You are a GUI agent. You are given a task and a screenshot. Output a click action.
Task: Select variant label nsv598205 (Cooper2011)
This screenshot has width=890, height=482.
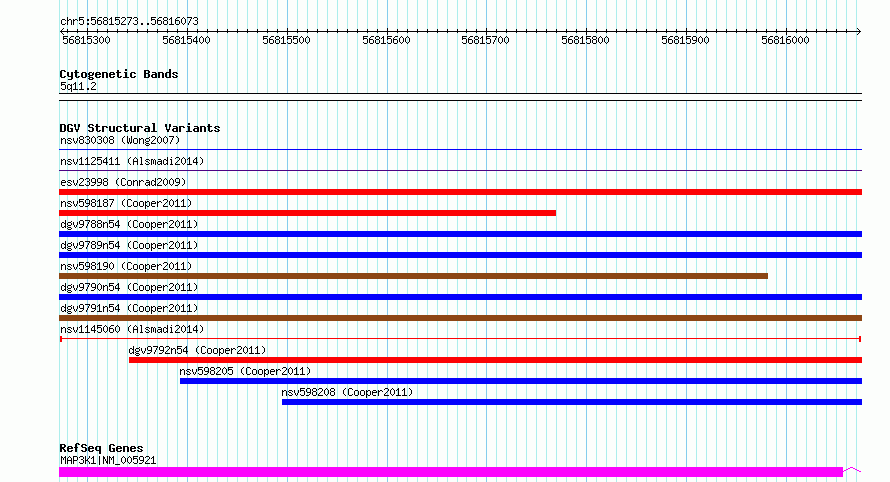[x=245, y=371]
